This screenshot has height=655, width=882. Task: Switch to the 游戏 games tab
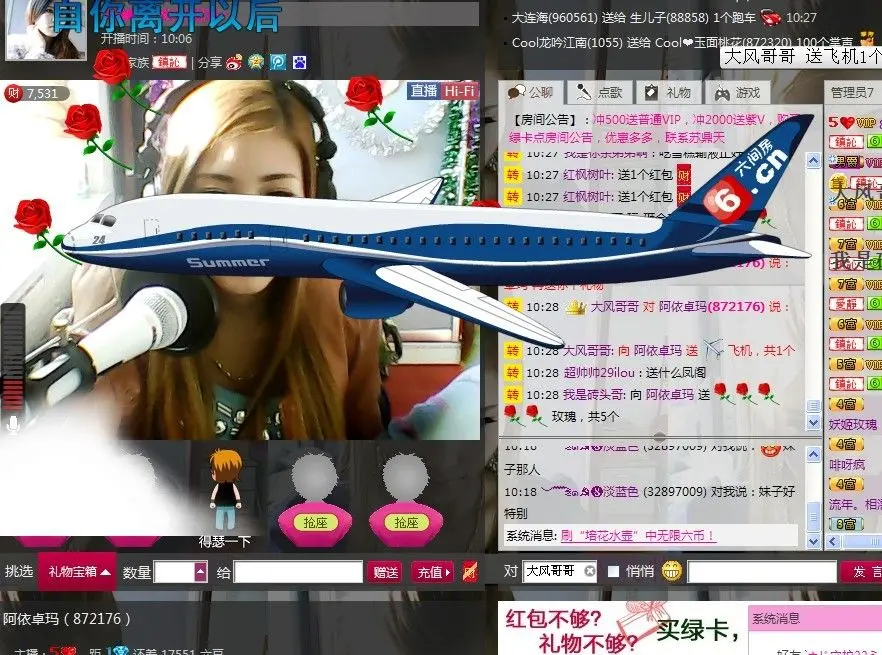pos(737,92)
